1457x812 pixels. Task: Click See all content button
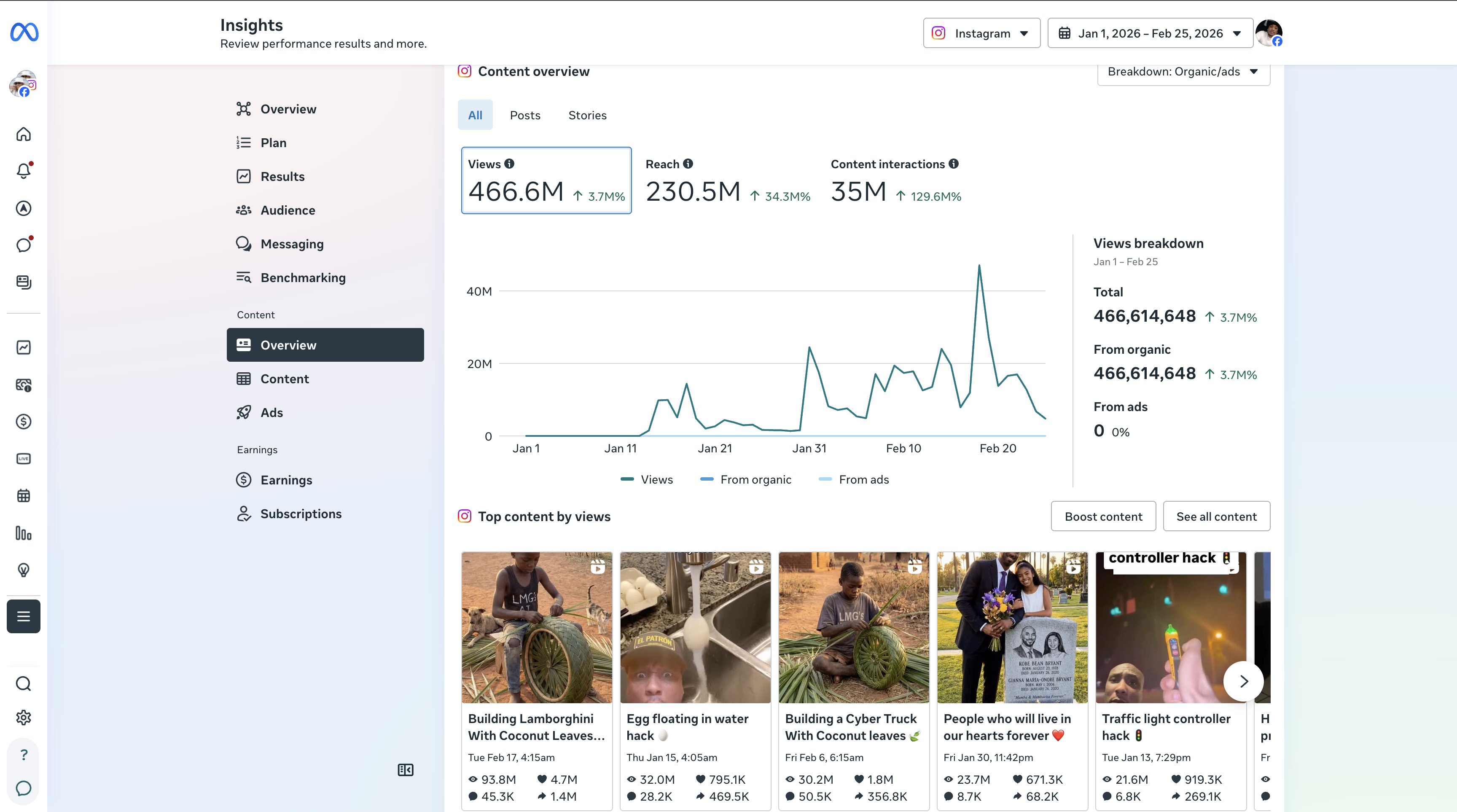coord(1216,516)
